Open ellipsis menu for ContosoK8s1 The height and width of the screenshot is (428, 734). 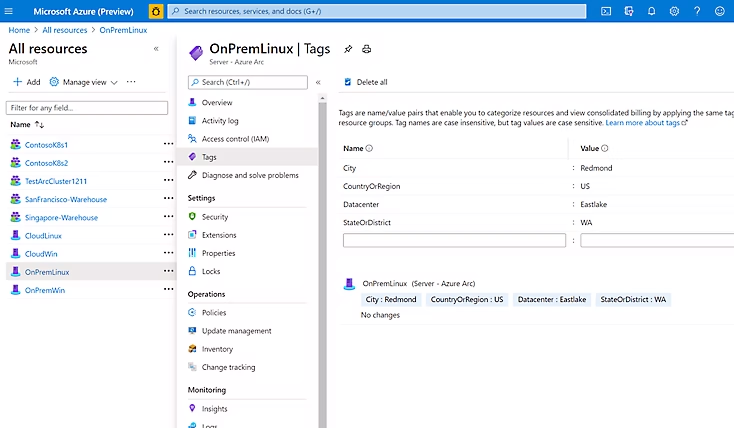click(169, 144)
